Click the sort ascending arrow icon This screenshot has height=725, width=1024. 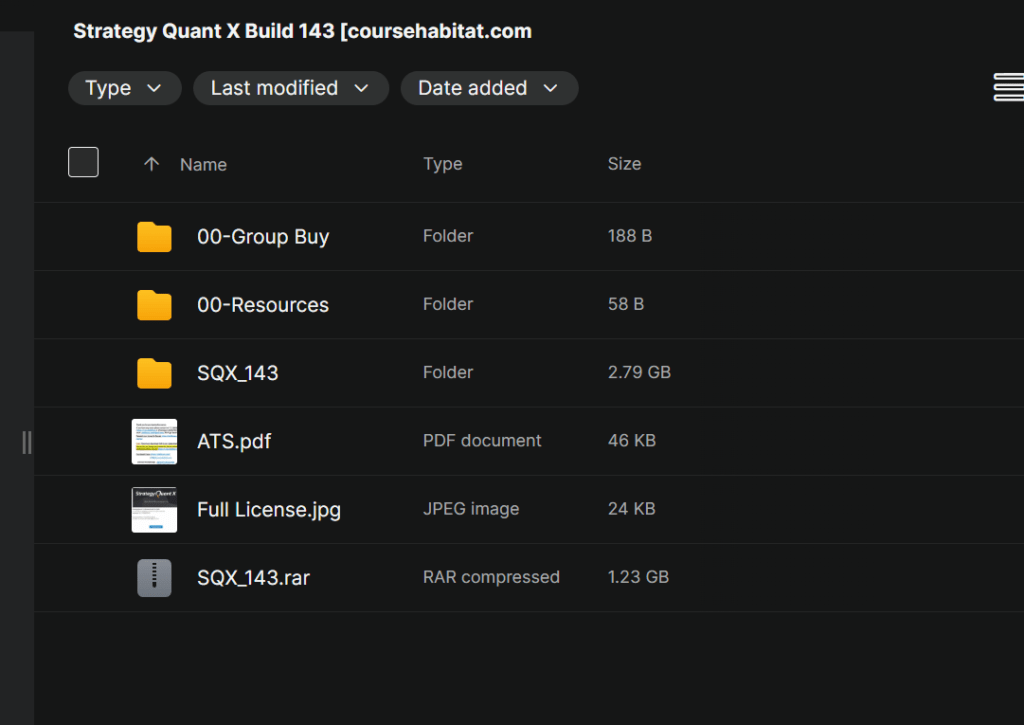[152, 164]
